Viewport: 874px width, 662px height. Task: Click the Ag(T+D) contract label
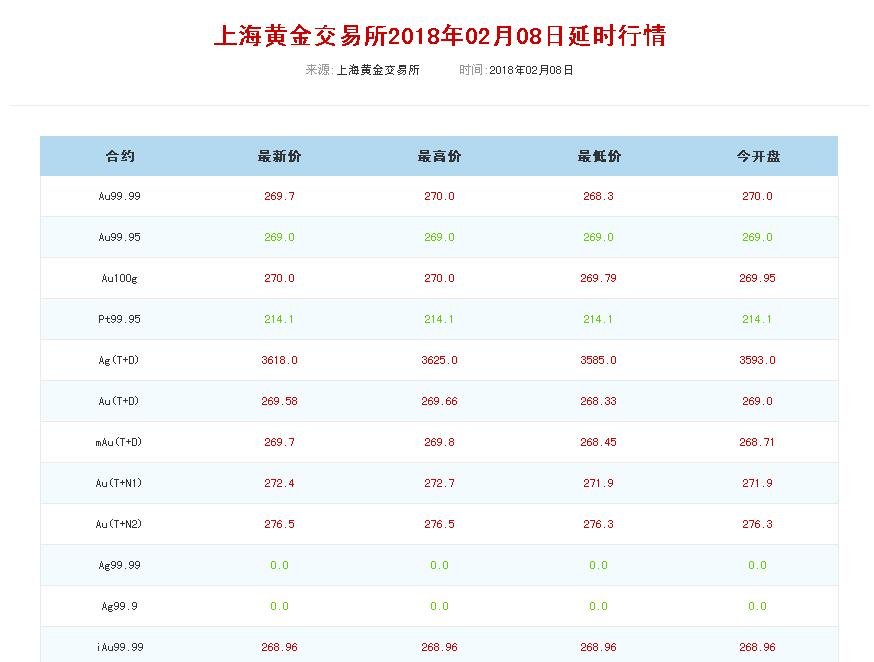point(118,360)
